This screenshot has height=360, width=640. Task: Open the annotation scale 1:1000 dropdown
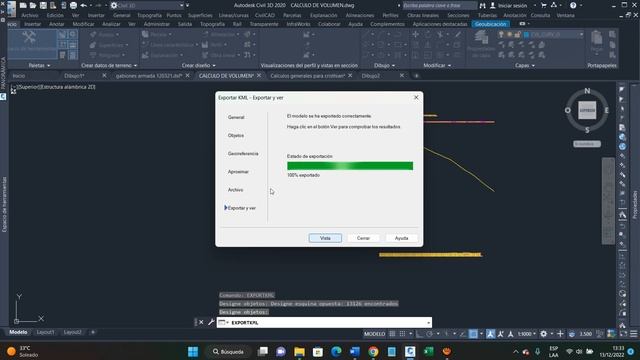coord(527,334)
